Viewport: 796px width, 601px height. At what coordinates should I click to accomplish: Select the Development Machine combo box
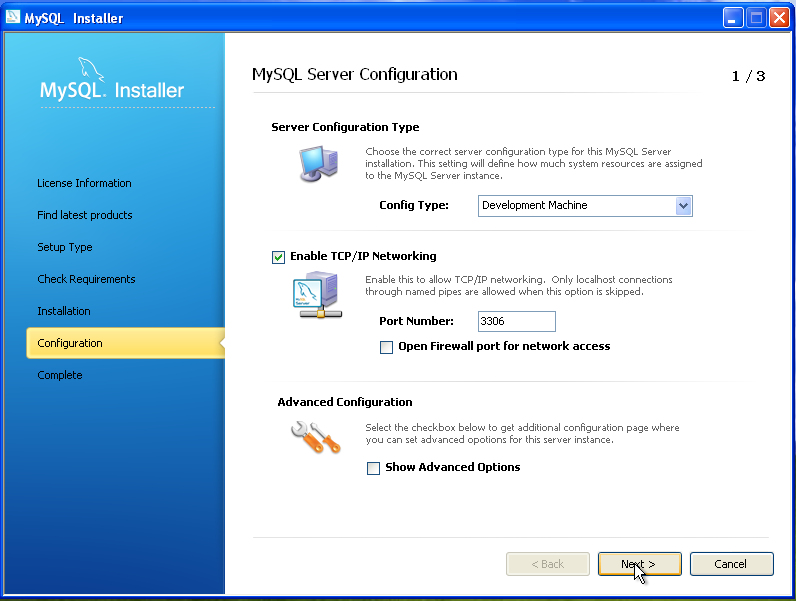[575, 206]
